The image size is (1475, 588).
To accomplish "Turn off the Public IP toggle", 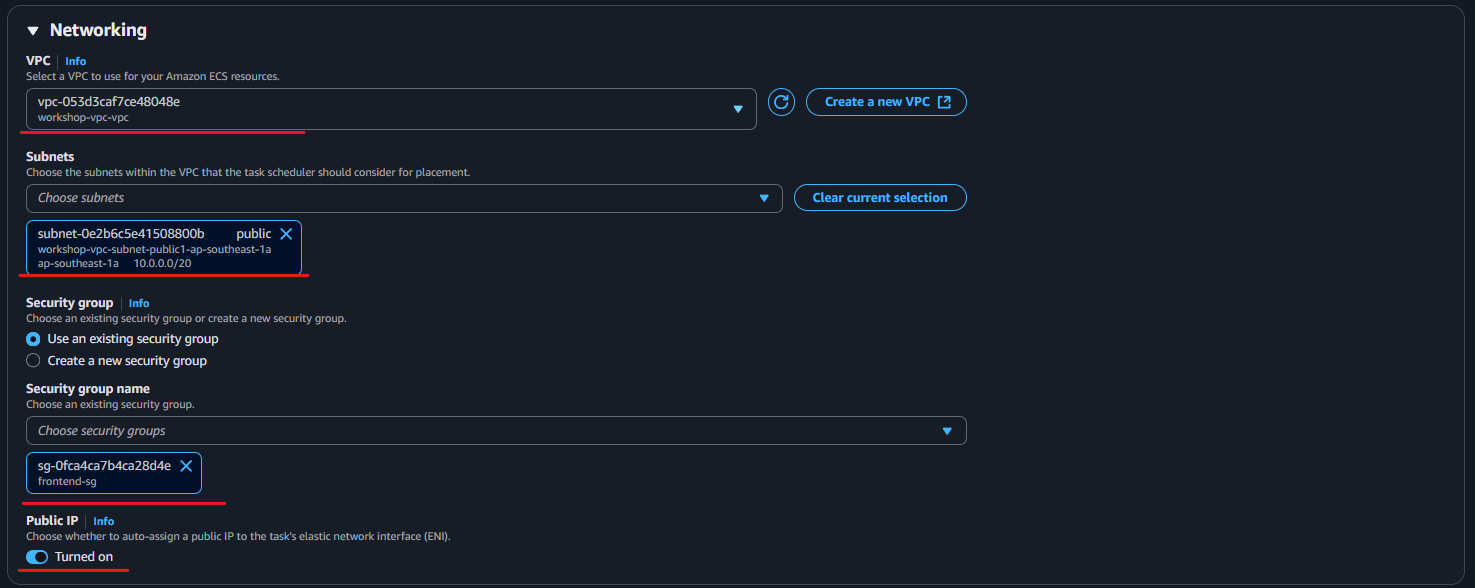I will 36,557.
